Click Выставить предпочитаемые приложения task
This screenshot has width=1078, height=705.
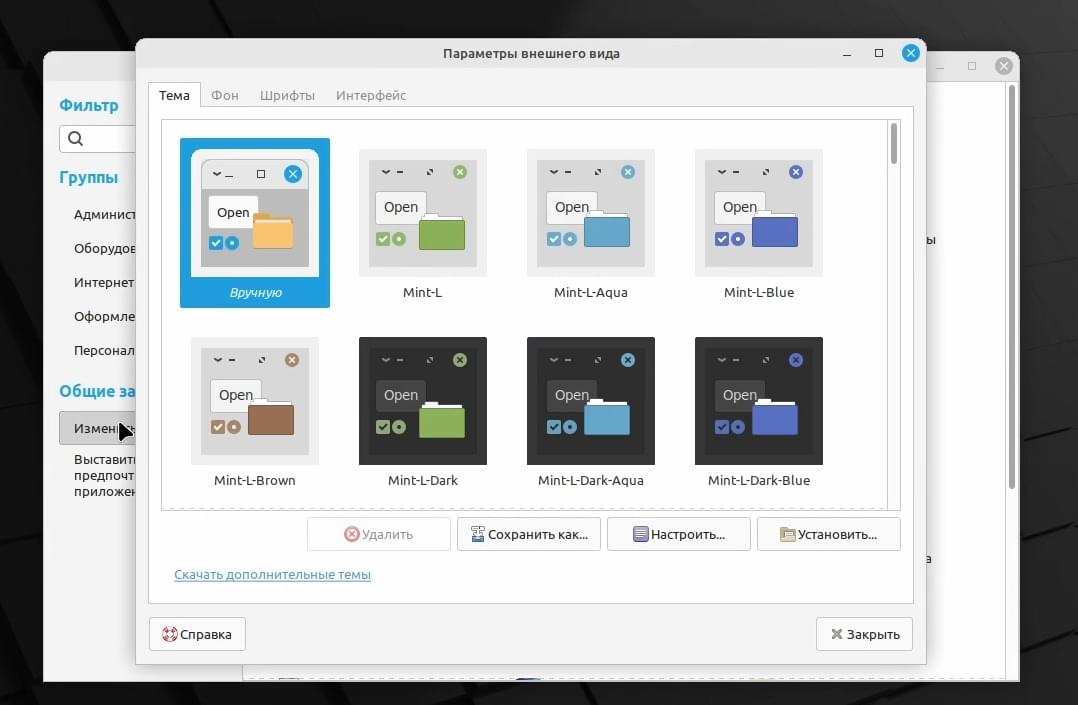104,475
